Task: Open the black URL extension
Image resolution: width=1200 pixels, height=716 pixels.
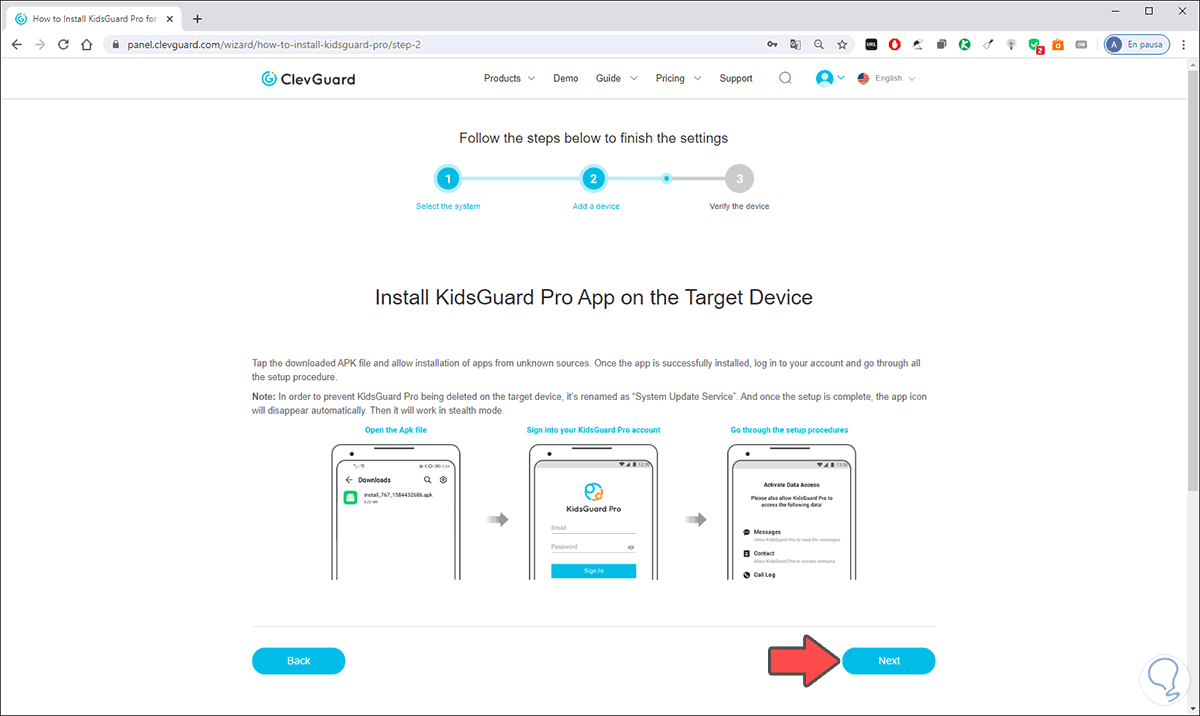Action: coord(871,44)
